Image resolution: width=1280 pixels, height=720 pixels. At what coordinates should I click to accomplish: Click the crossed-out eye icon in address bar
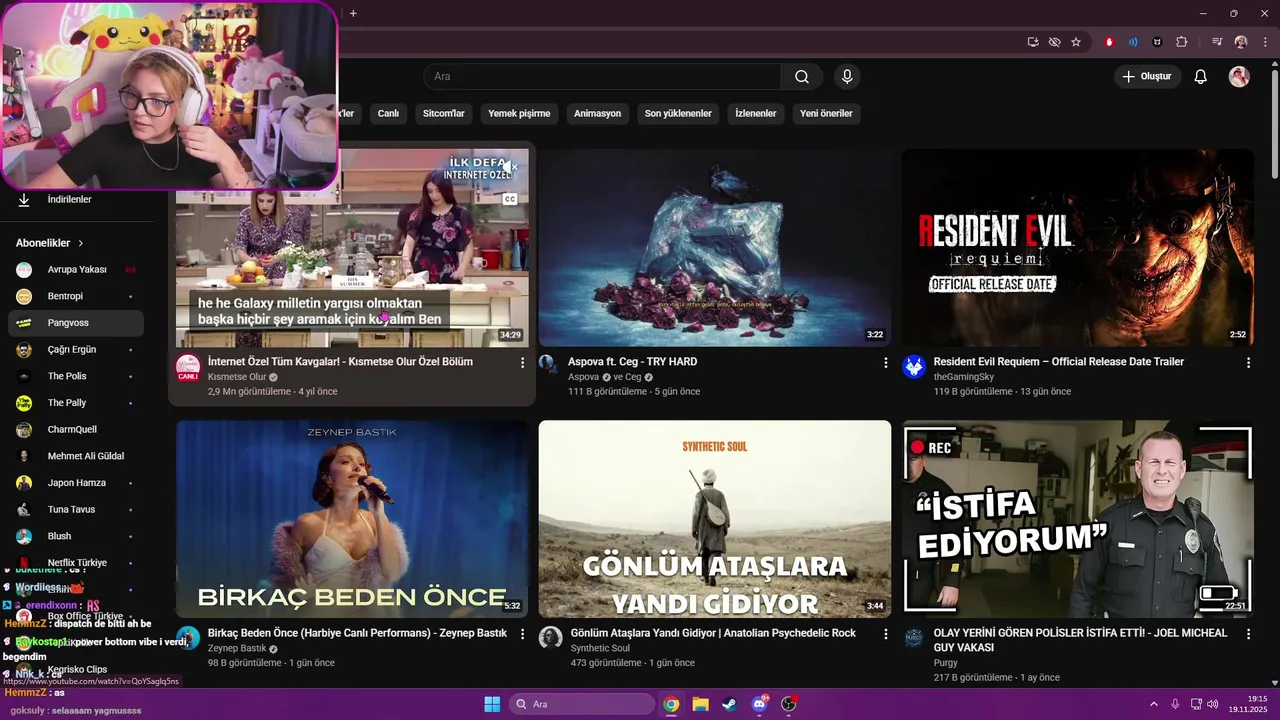click(1054, 42)
